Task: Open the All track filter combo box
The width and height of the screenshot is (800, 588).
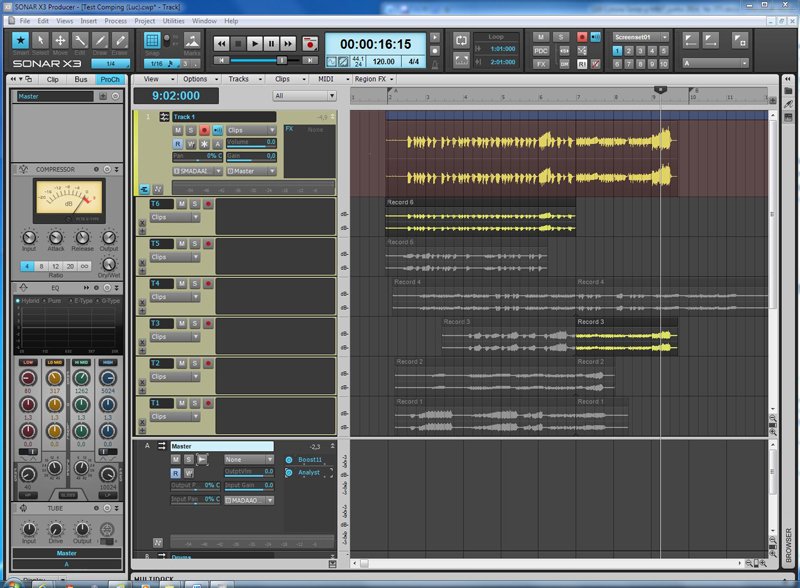Action: tap(304, 96)
